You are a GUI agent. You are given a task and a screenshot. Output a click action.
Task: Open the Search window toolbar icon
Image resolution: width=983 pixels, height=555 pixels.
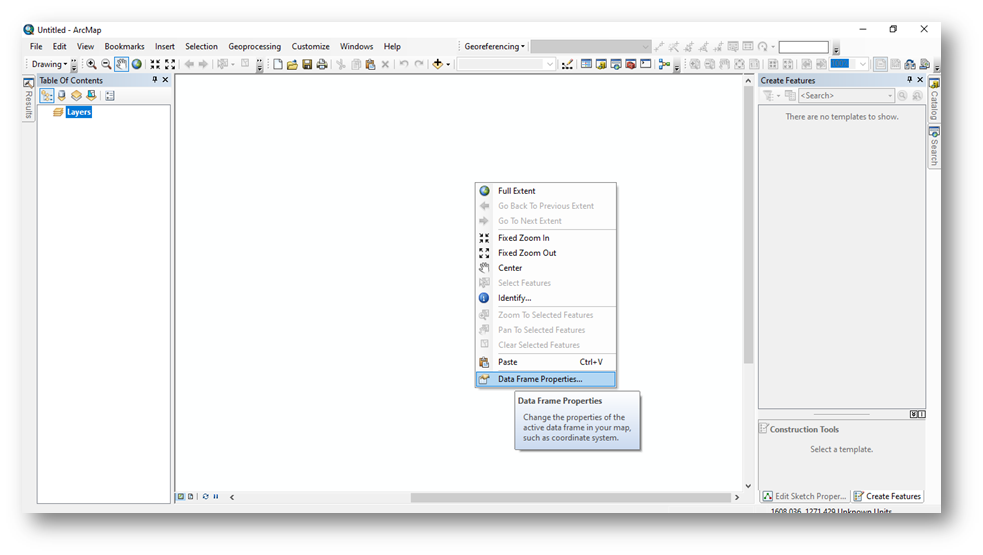[x=616, y=64]
